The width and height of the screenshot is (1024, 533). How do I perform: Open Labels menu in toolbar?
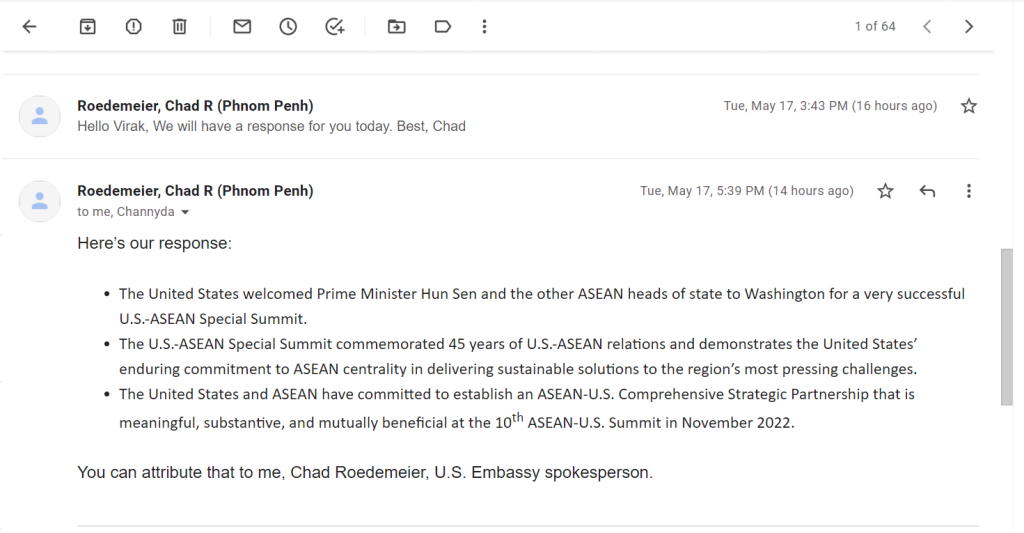pyautogui.click(x=443, y=27)
